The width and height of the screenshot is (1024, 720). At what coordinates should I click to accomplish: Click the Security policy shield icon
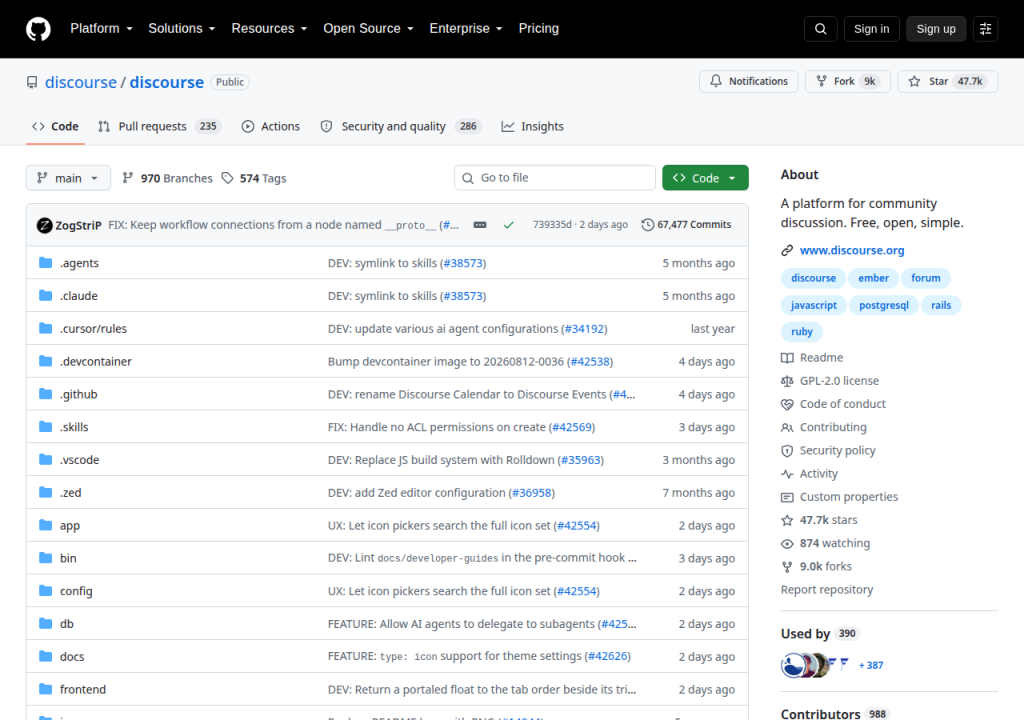click(787, 451)
